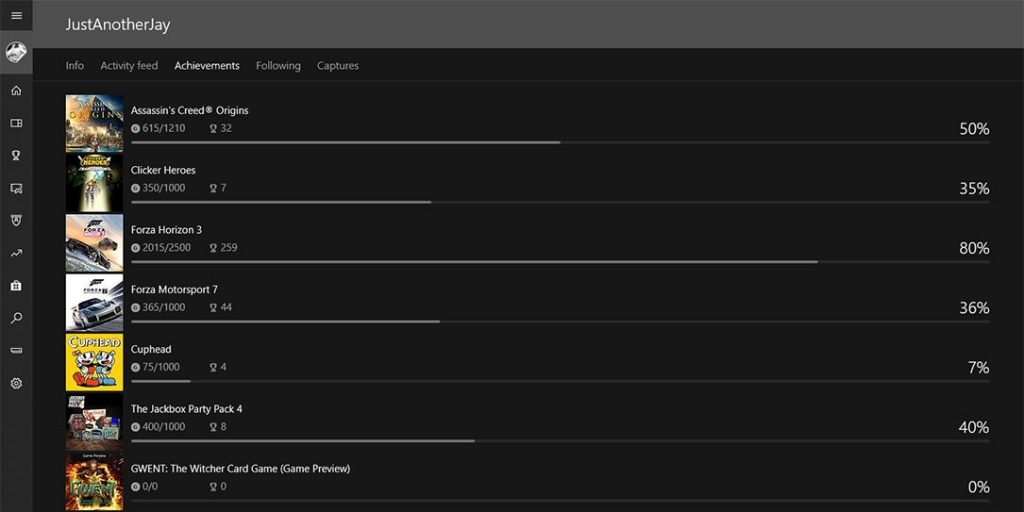Click the 40% completion value
Viewport: 1024px width, 512px height.
coord(974,428)
